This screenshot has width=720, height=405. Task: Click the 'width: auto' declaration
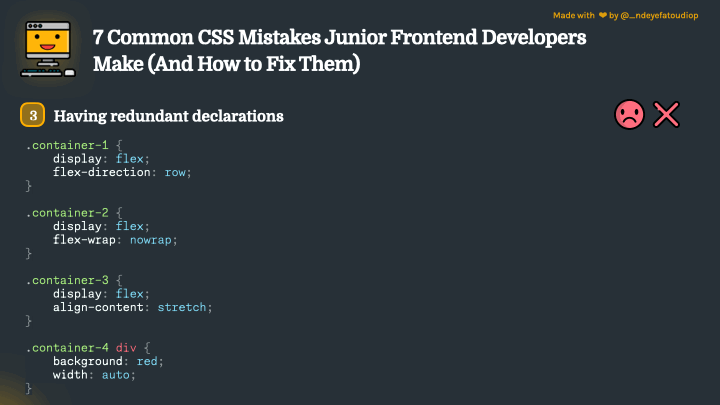coord(94,375)
